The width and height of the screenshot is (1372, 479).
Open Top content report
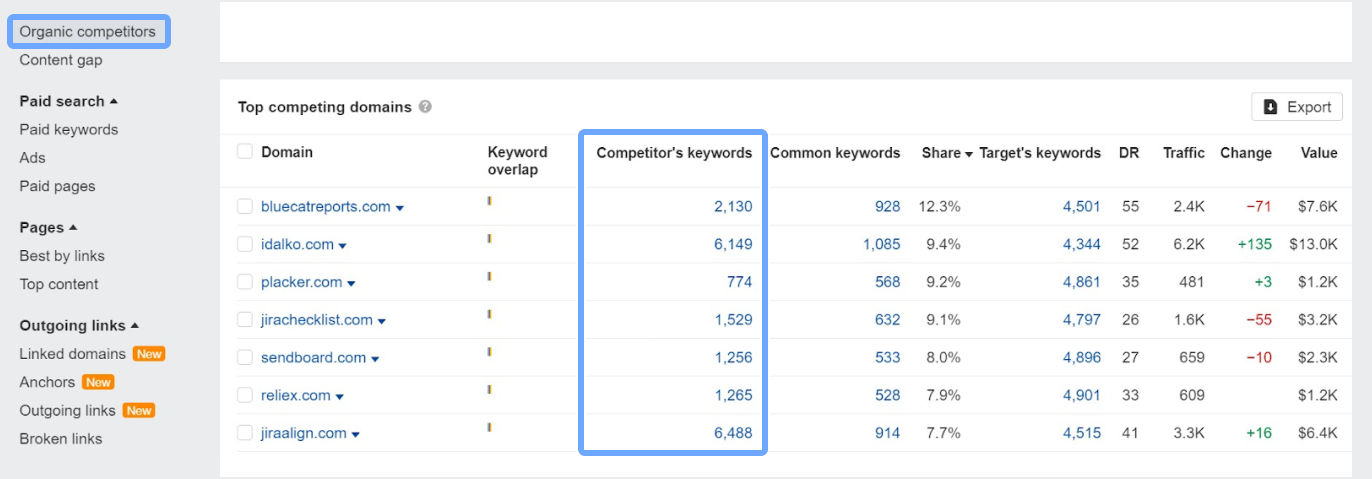pyautogui.click(x=59, y=284)
